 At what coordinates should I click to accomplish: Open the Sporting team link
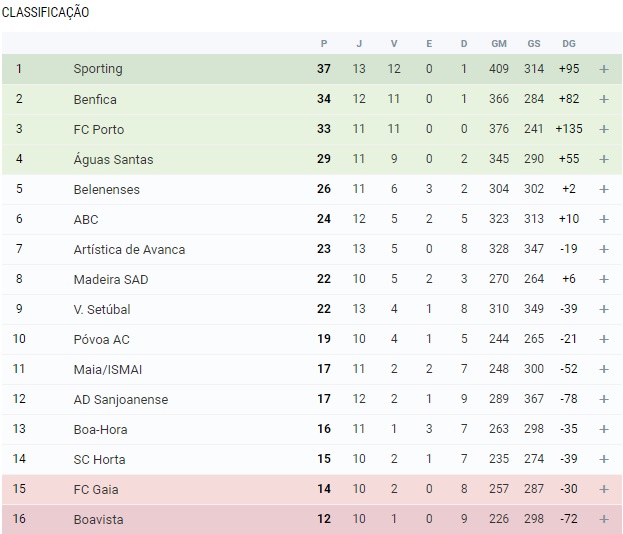(x=98, y=69)
